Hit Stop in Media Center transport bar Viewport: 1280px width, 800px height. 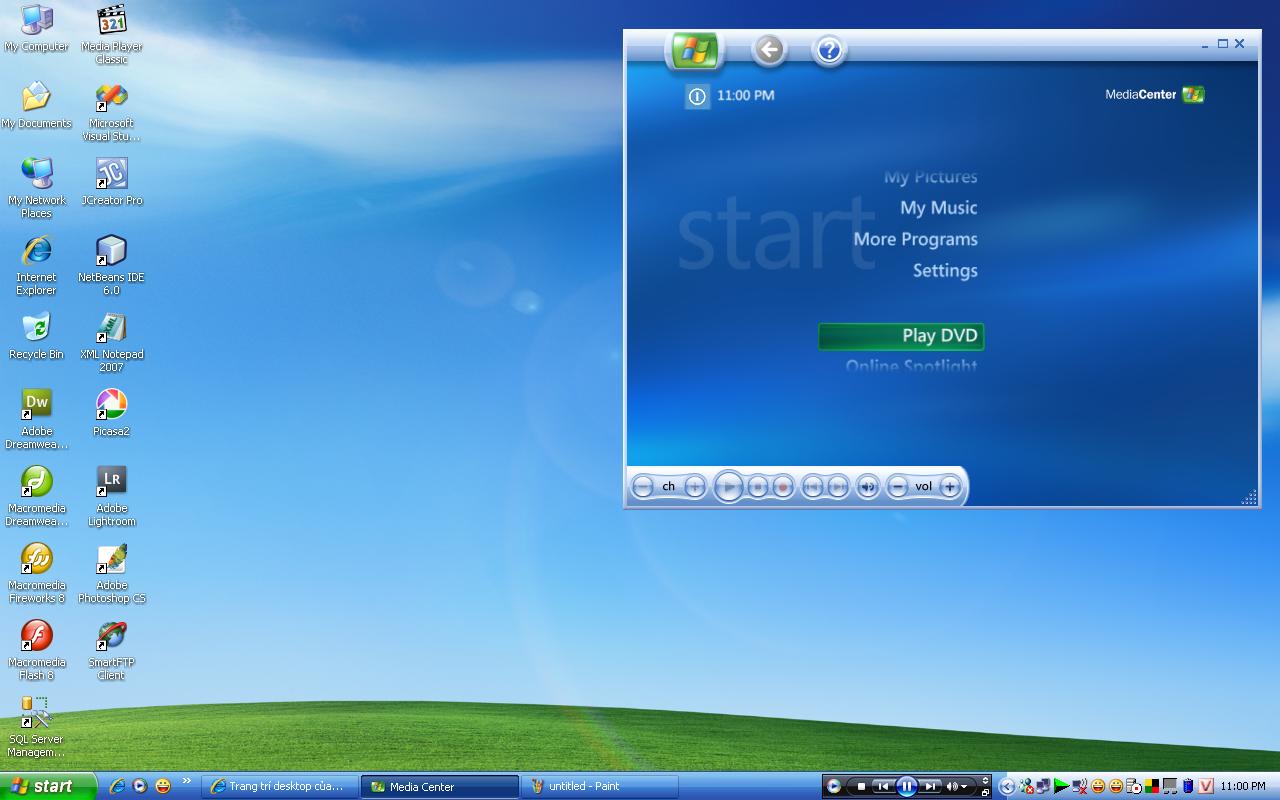pyautogui.click(x=758, y=487)
